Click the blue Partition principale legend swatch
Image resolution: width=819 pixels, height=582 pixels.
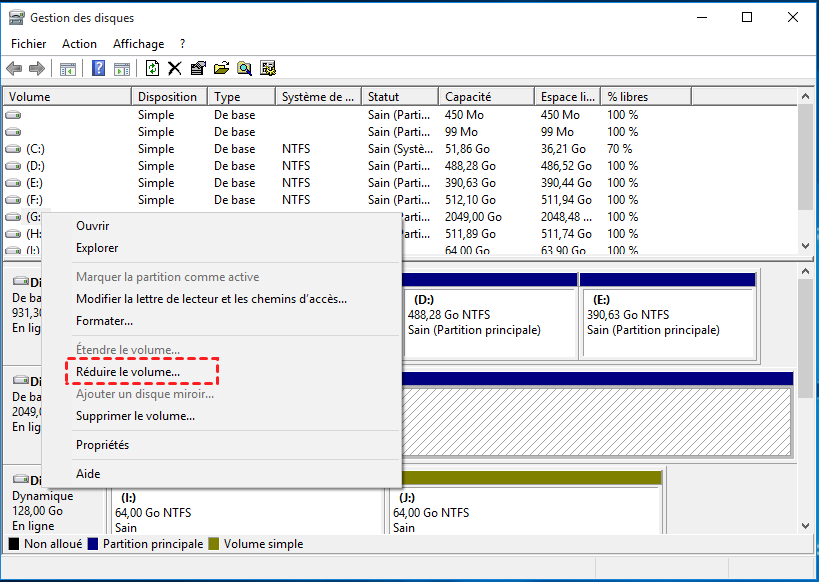tap(93, 544)
